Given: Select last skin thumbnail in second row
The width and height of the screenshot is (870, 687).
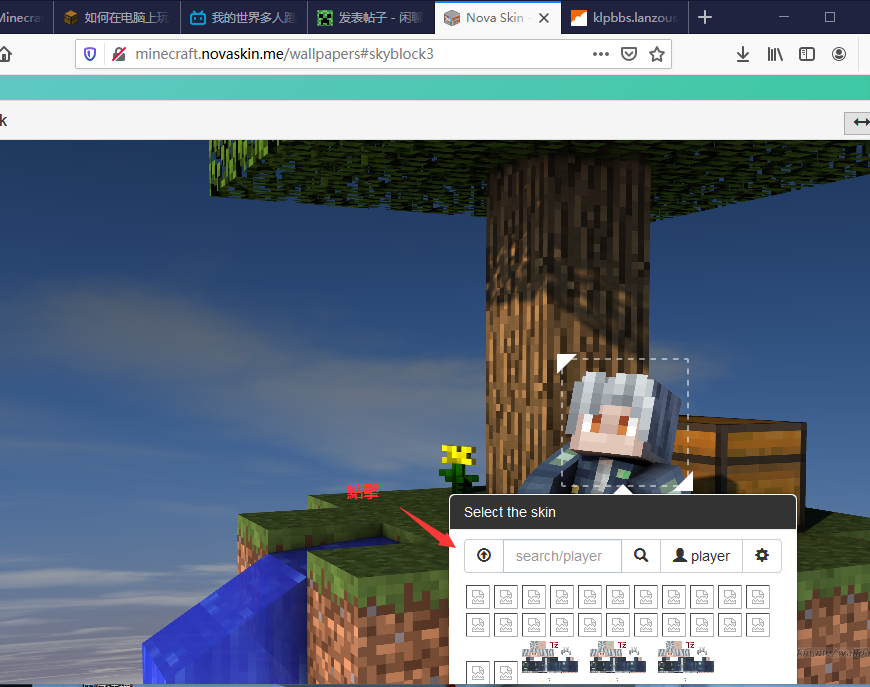Looking at the screenshot, I should 757,625.
